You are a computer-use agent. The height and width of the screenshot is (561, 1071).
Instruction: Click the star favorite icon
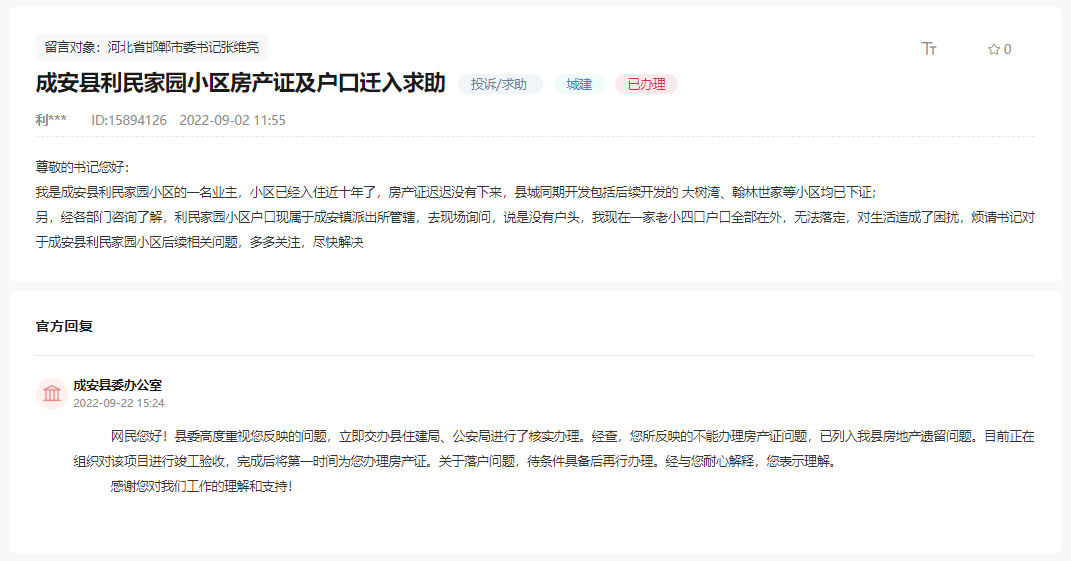(994, 49)
